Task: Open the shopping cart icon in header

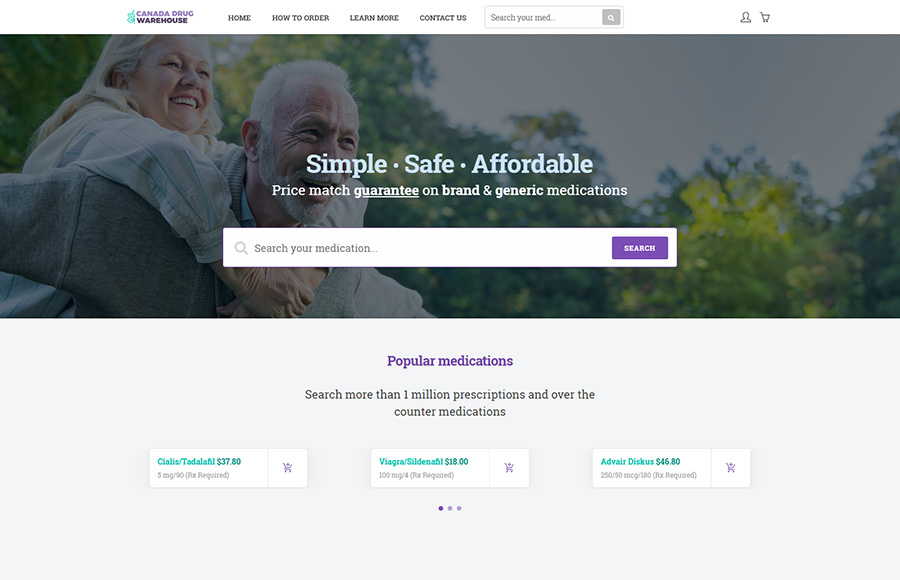Action: click(x=765, y=17)
